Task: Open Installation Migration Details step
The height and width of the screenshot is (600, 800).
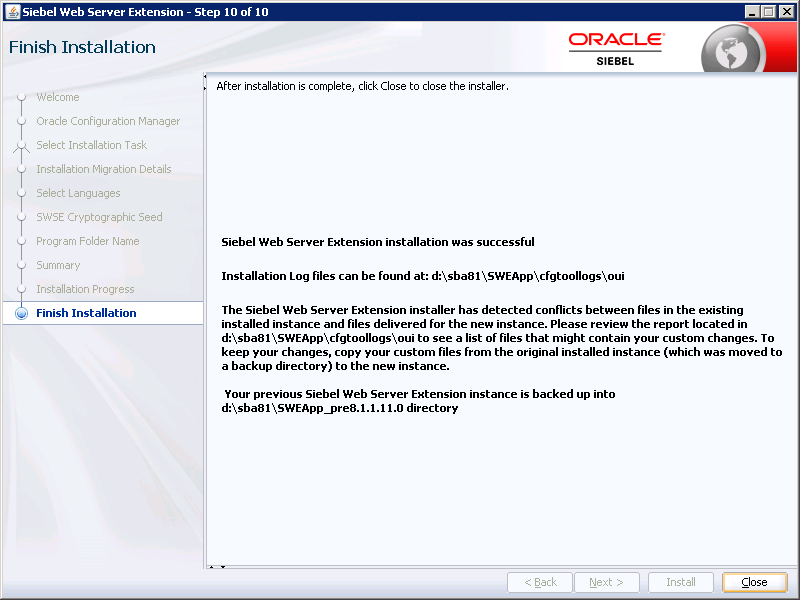Action: [x=104, y=169]
